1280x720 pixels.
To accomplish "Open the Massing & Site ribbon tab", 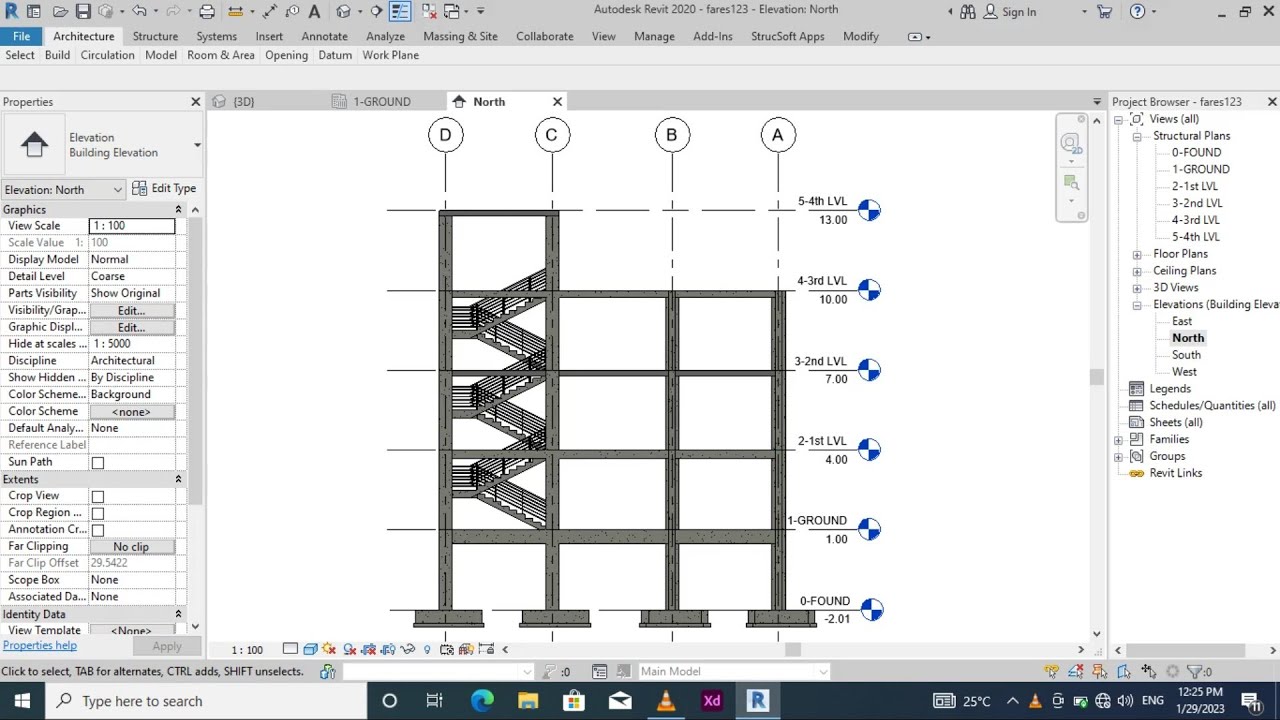I will pyautogui.click(x=460, y=36).
